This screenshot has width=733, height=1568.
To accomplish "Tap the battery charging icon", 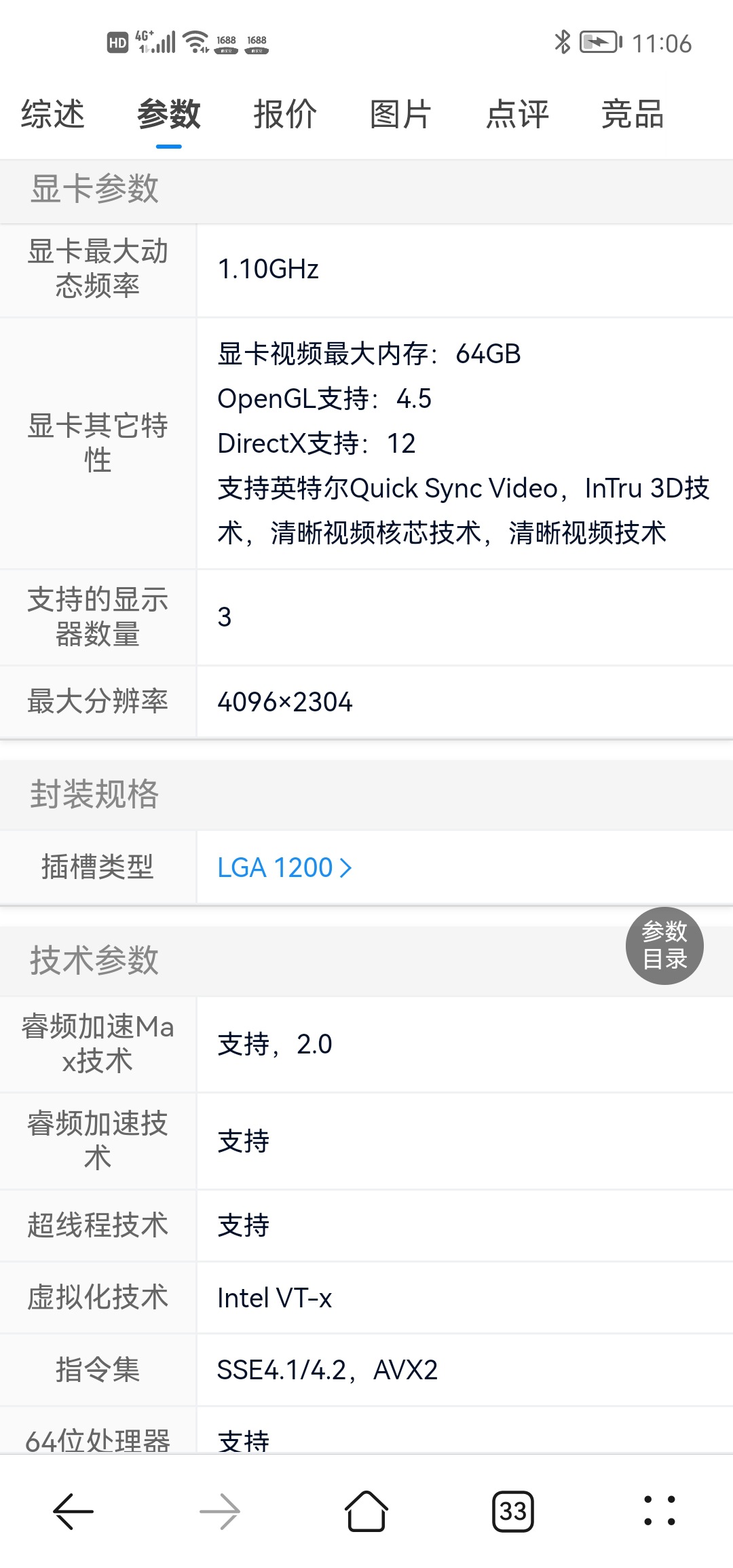I will pos(600,42).
